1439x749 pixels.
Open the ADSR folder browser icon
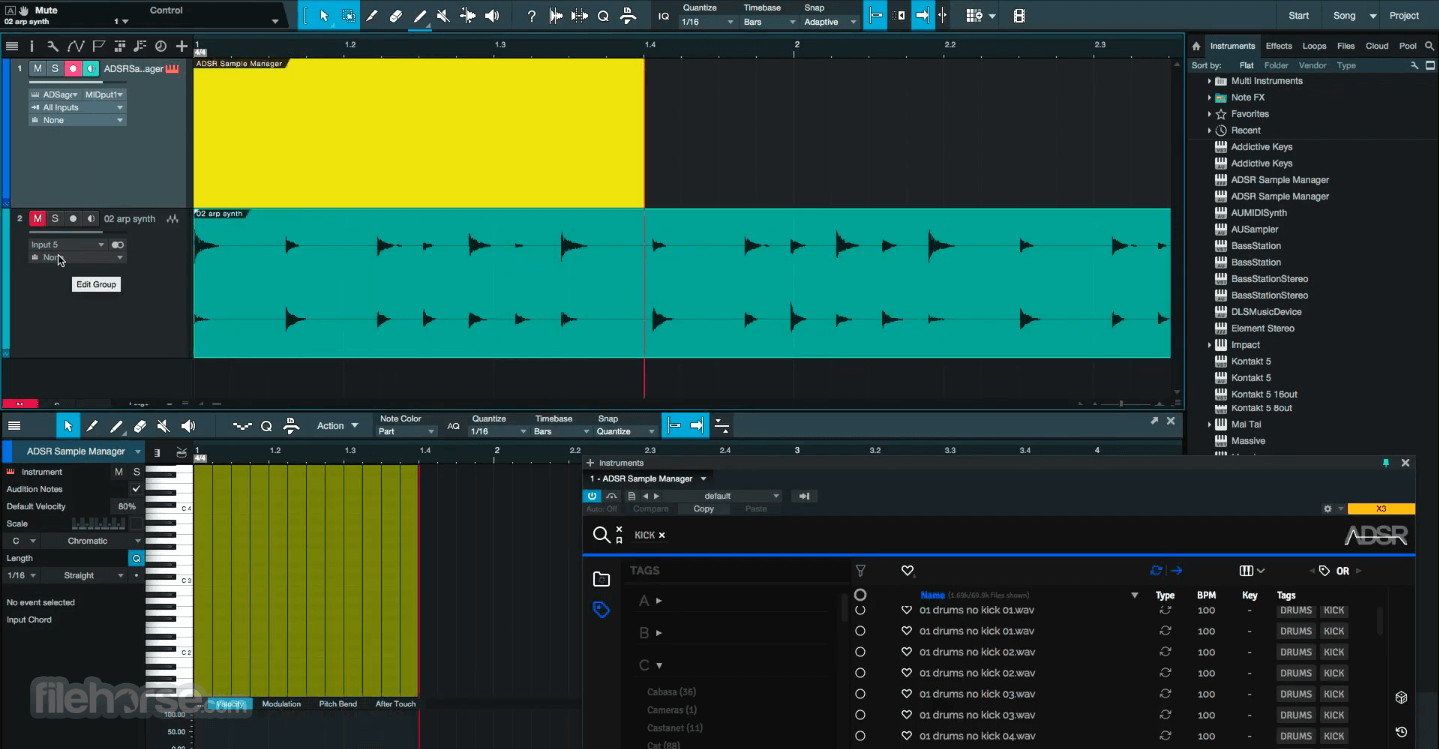(x=601, y=579)
